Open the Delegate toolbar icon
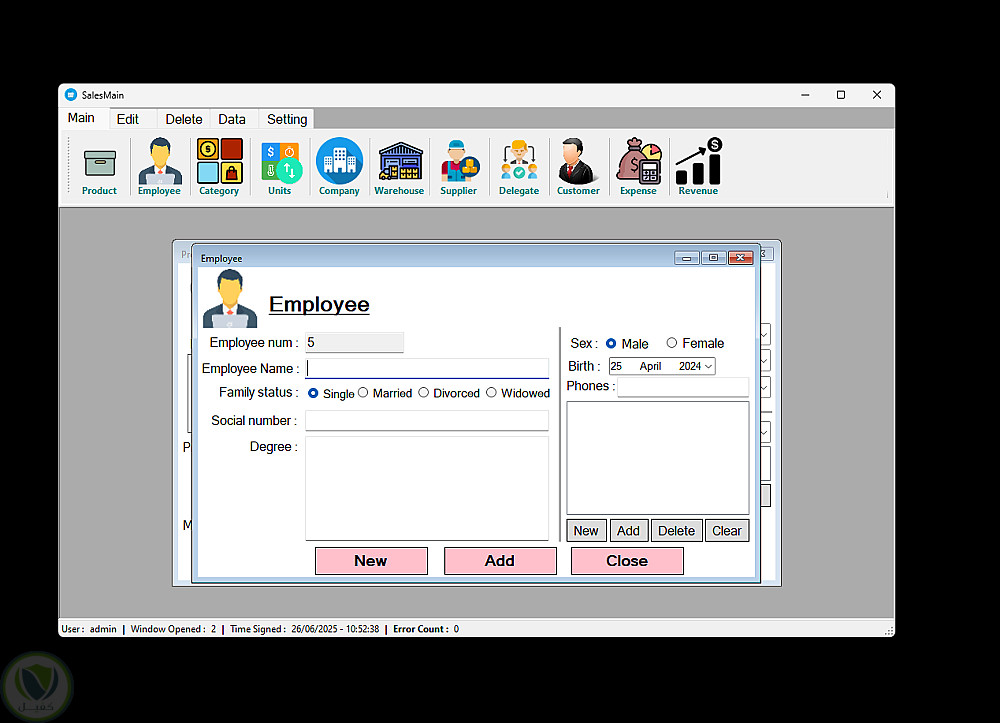 tap(519, 168)
